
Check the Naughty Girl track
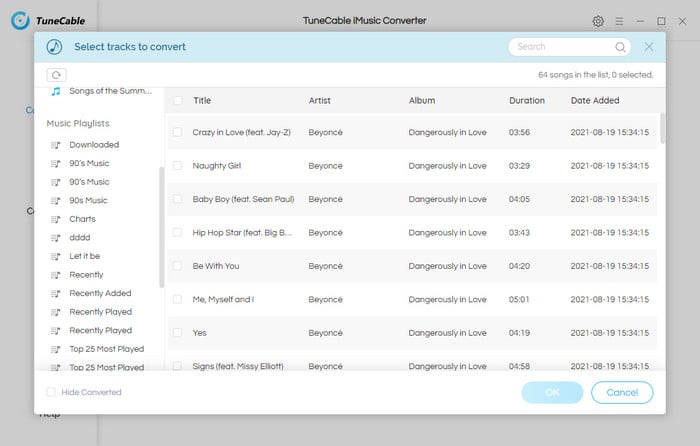coord(177,166)
